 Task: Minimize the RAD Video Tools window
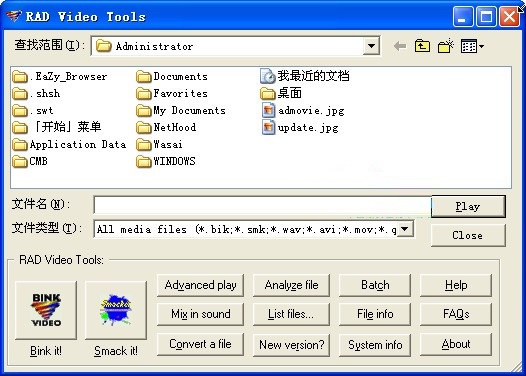(x=462, y=16)
